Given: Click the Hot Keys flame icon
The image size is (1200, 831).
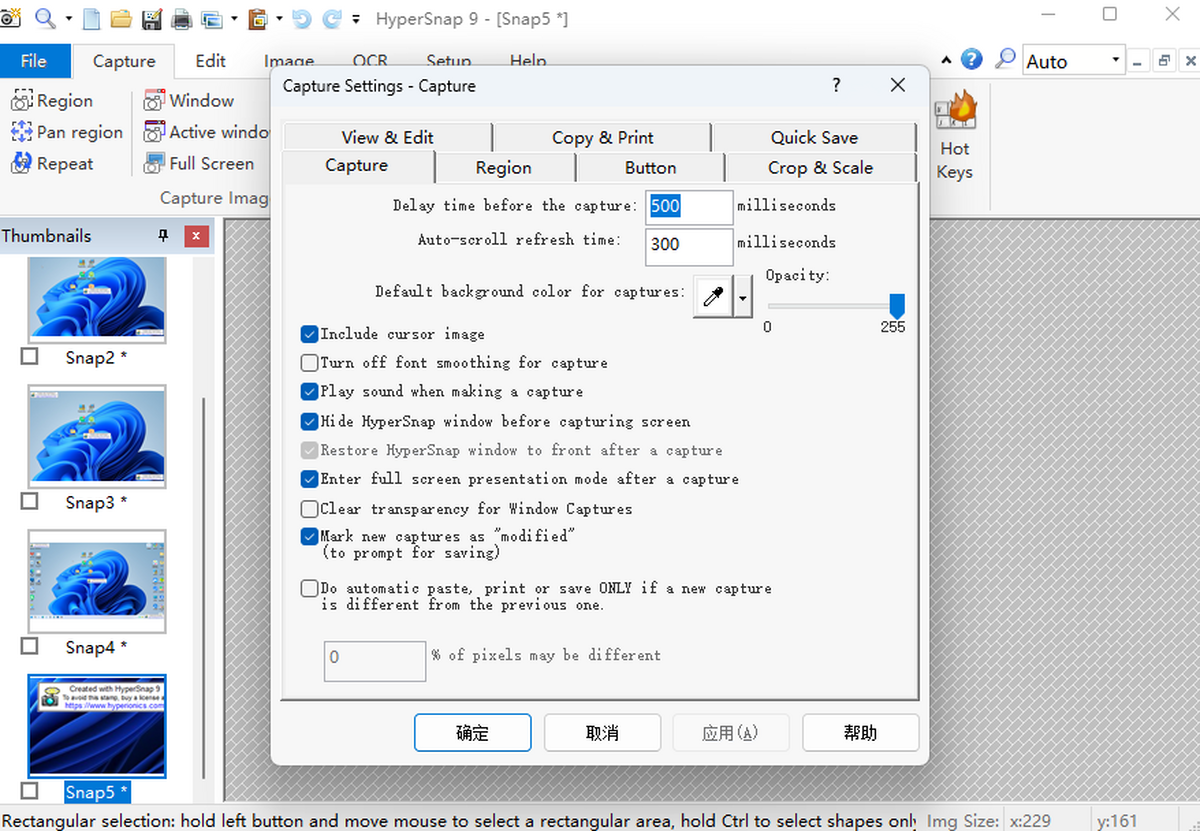Looking at the screenshot, I should click(x=955, y=112).
